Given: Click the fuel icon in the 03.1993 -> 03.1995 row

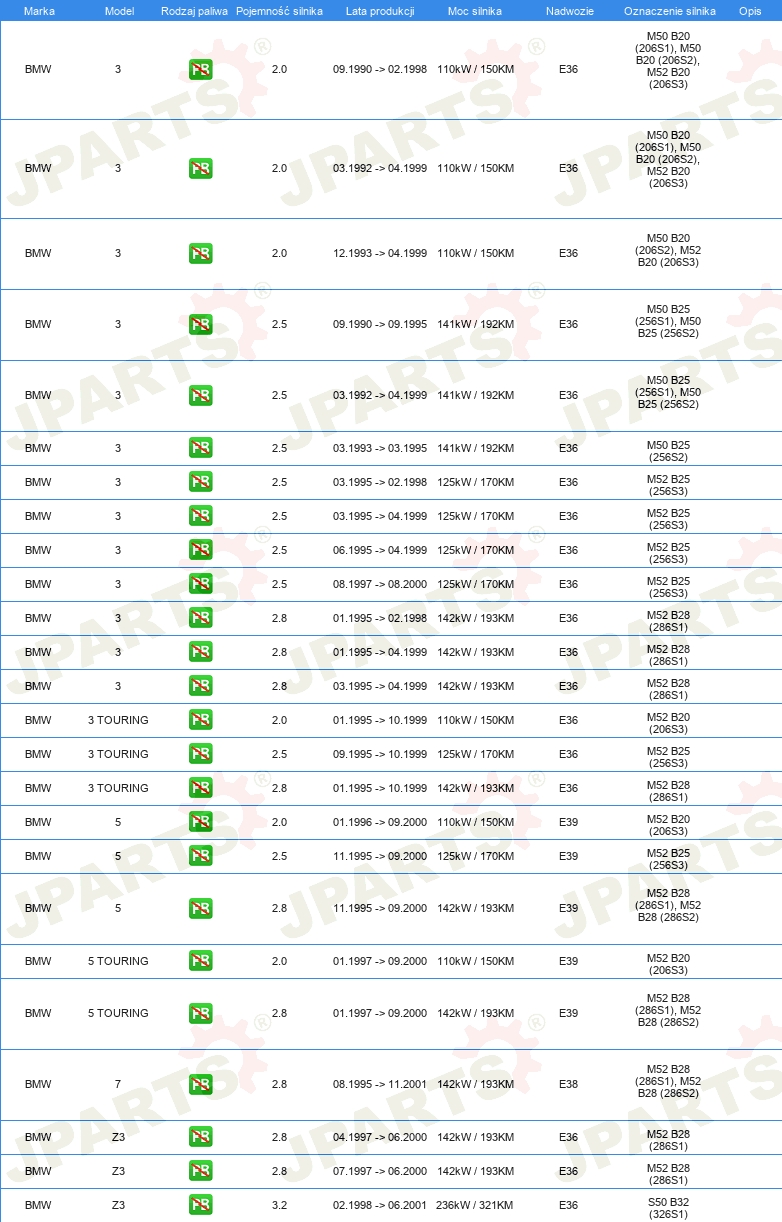Looking at the screenshot, I should [x=200, y=448].
